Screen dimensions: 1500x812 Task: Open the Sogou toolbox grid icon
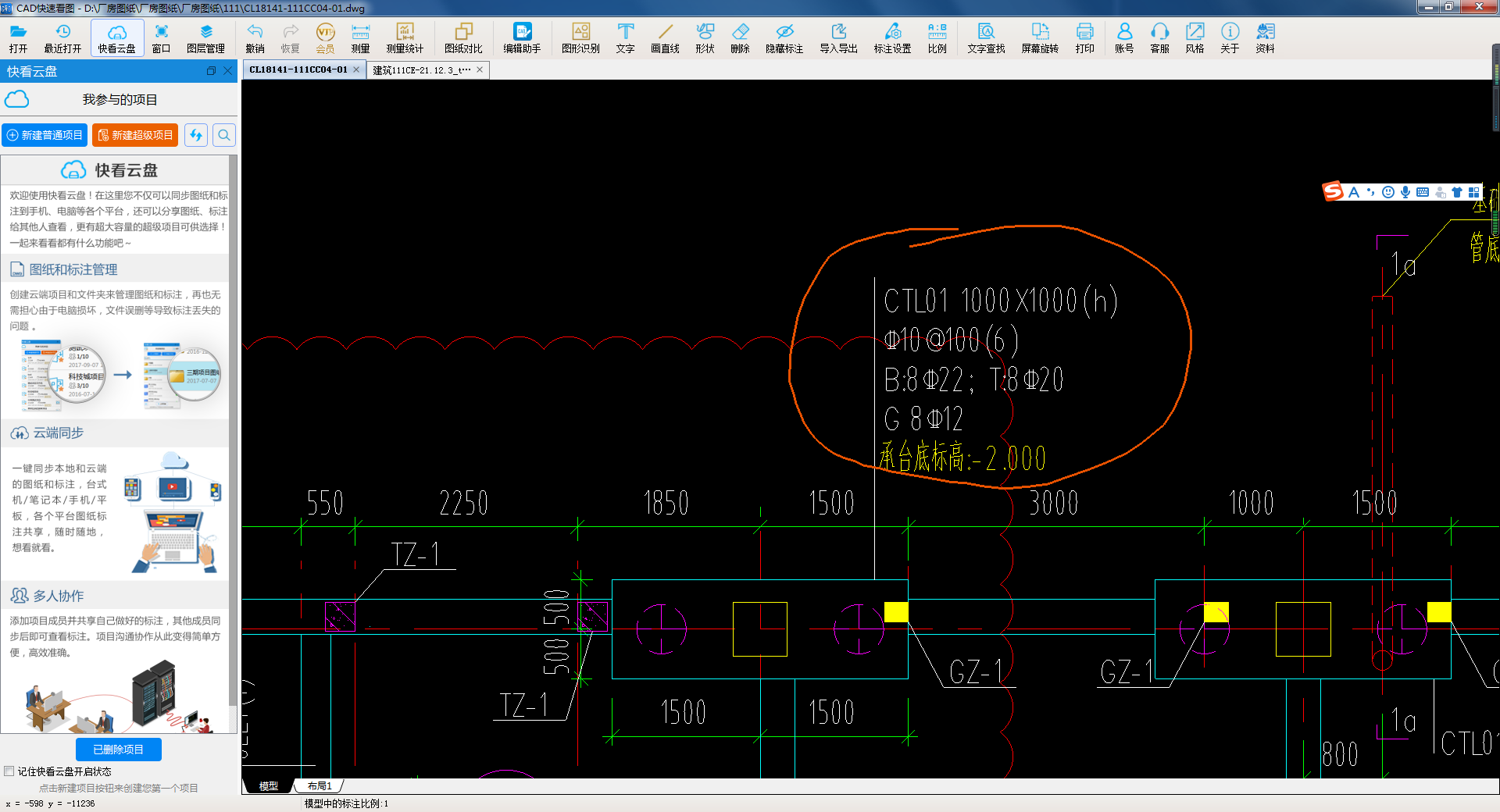[x=1474, y=192]
